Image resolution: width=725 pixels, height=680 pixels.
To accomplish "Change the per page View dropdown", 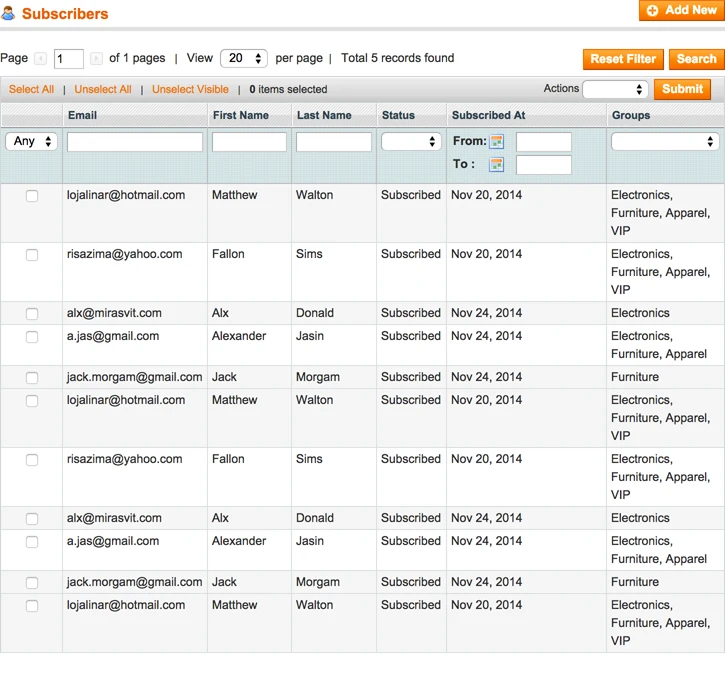I will point(243,59).
